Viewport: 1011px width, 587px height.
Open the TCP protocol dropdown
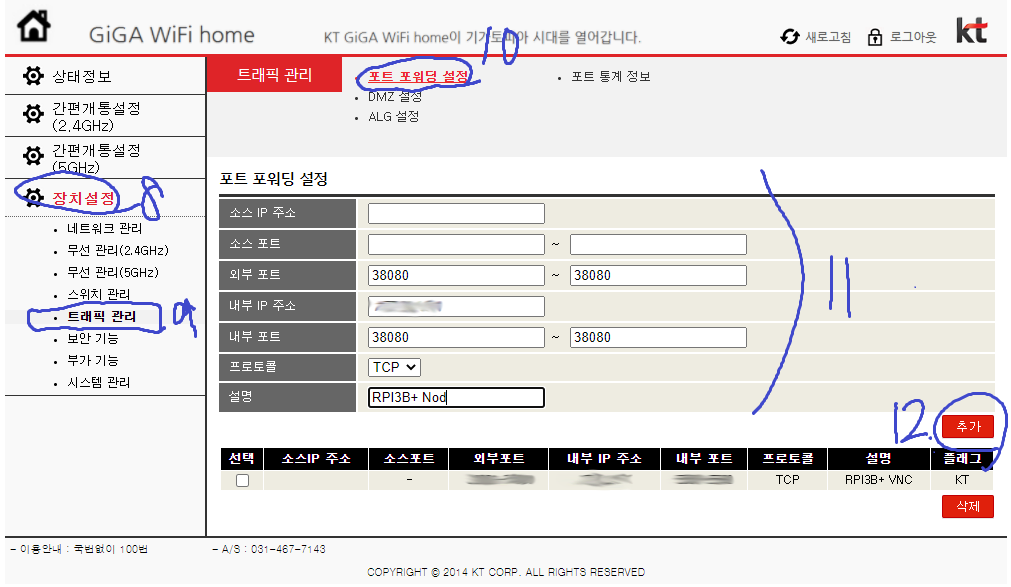[x=395, y=367]
